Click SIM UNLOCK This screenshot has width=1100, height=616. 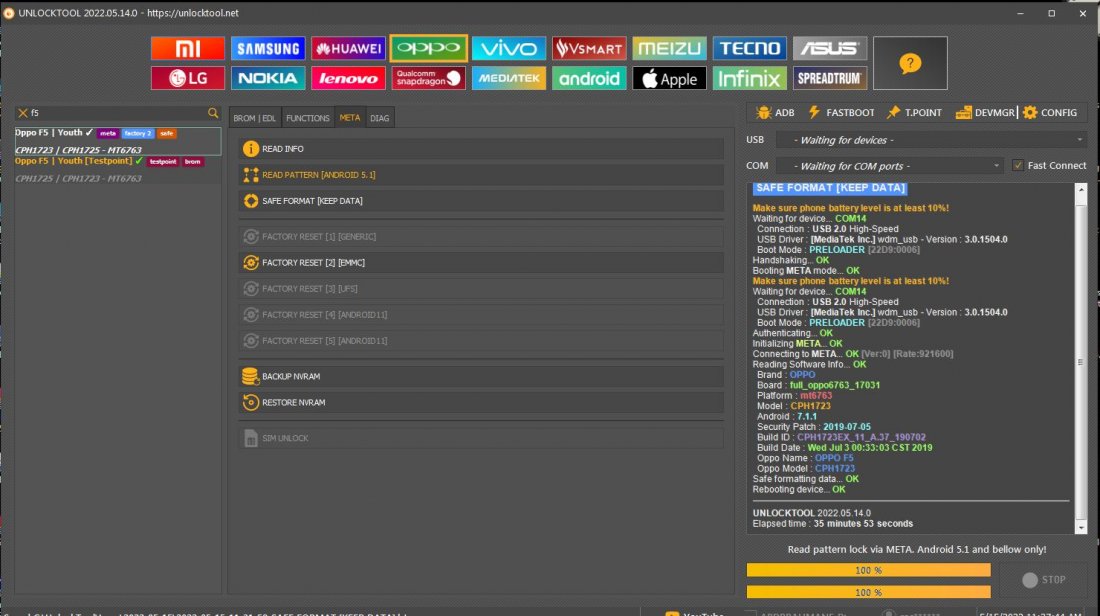point(481,438)
